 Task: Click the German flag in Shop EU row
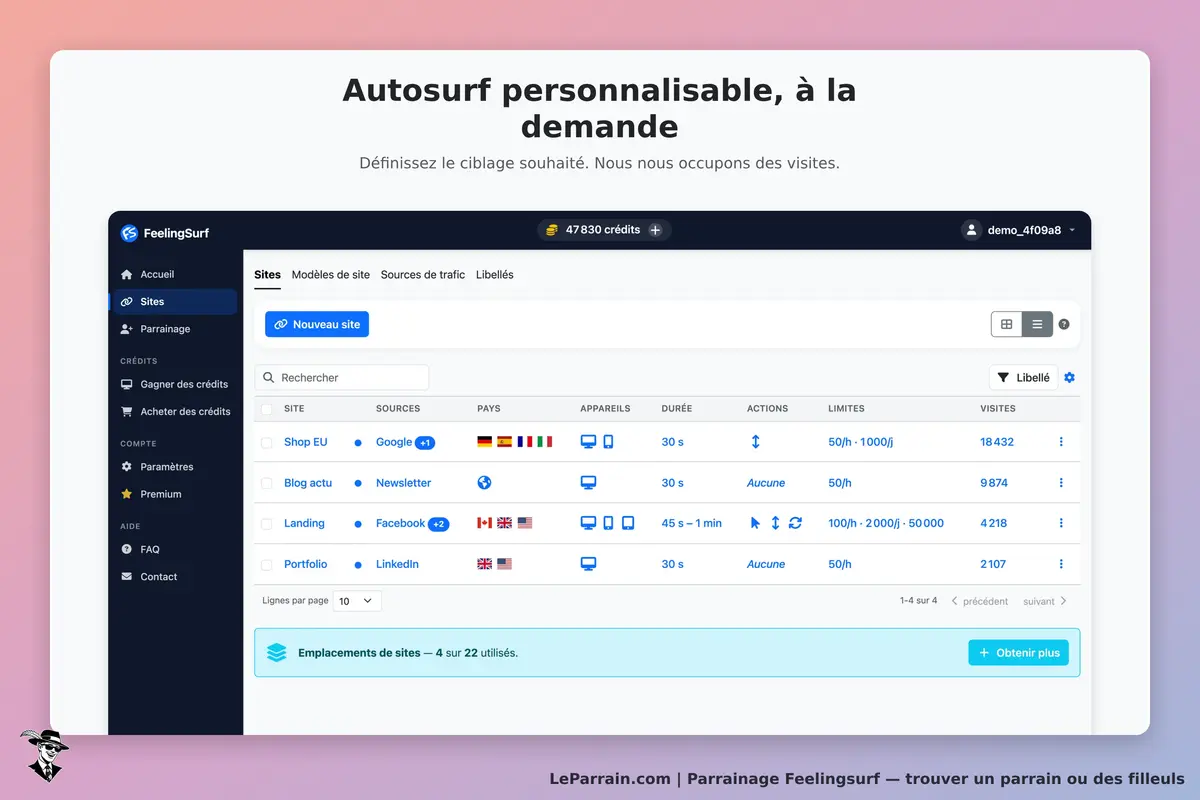[485, 442]
